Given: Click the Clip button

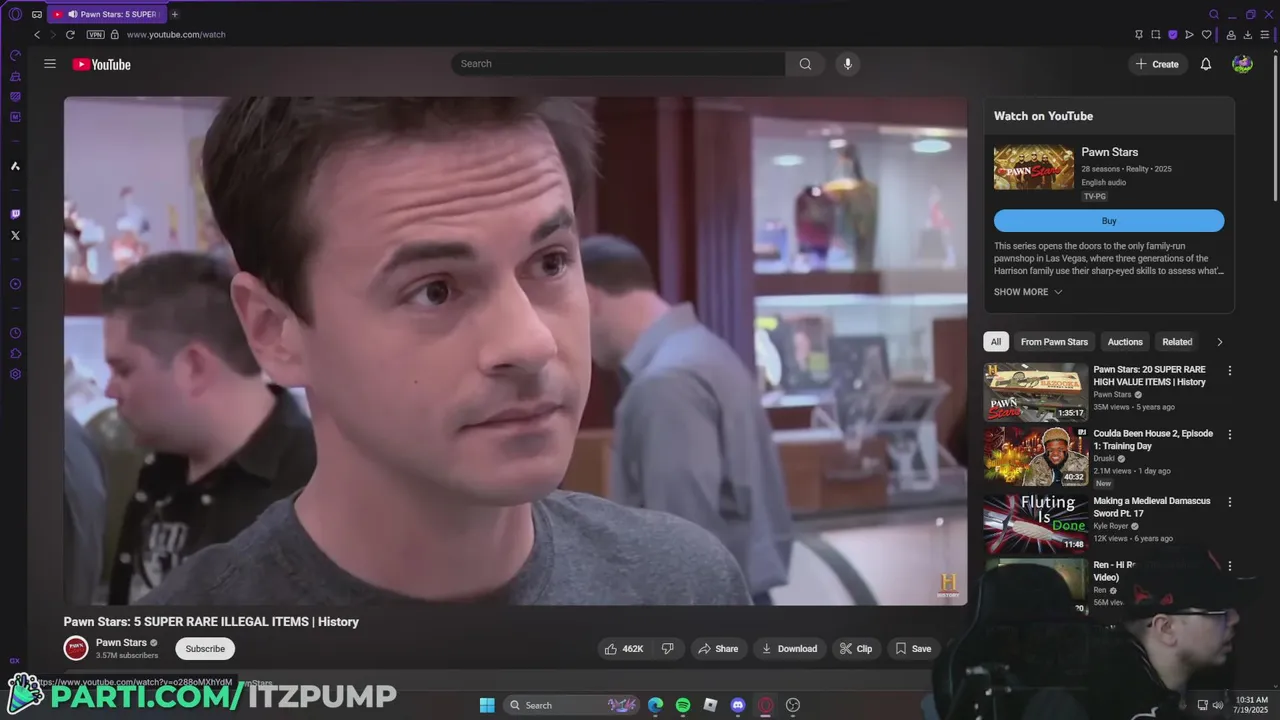Looking at the screenshot, I should (856, 649).
